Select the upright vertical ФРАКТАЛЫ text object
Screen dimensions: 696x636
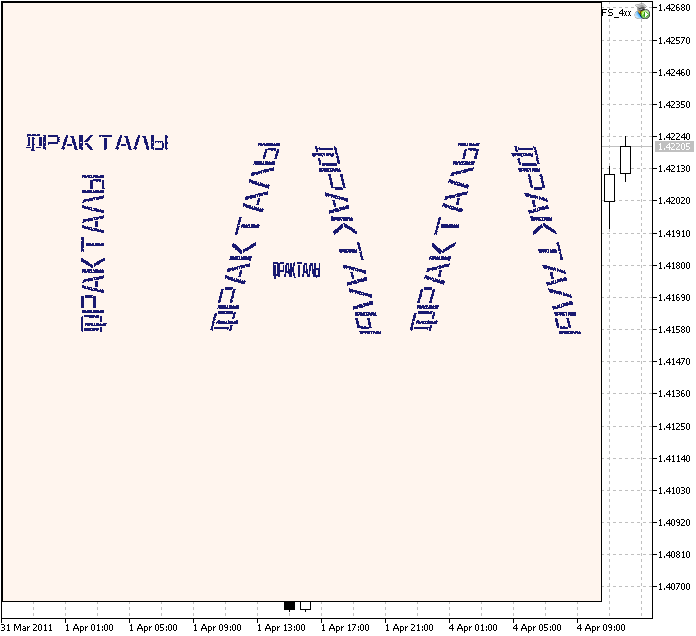click(x=93, y=253)
